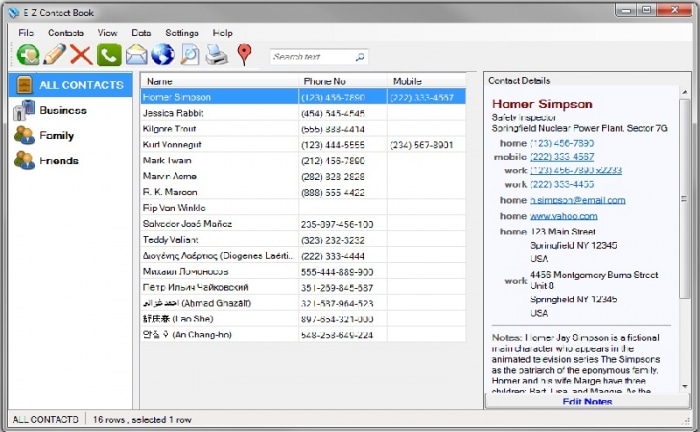Image resolution: width=700 pixels, height=432 pixels.
Task: Click phone number (212) 456-7890
Action: pos(333,161)
